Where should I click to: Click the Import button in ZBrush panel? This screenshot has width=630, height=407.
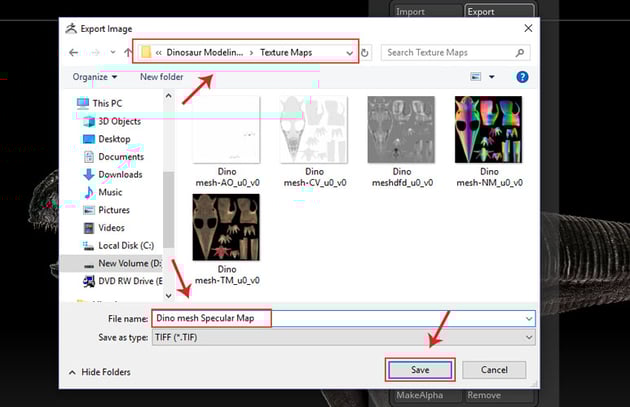click(426, 11)
